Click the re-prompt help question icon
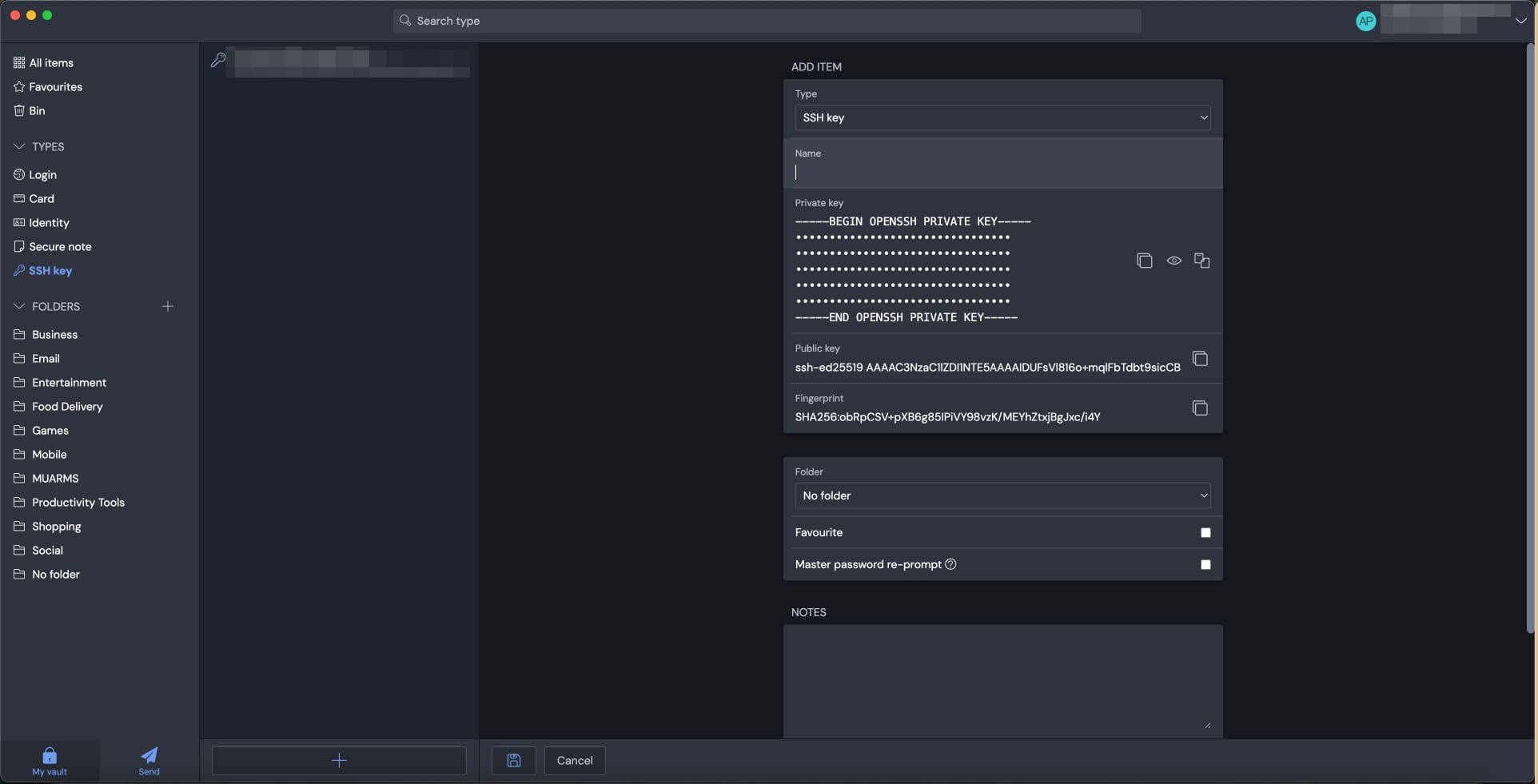Viewport: 1538px width, 784px height. point(950,564)
